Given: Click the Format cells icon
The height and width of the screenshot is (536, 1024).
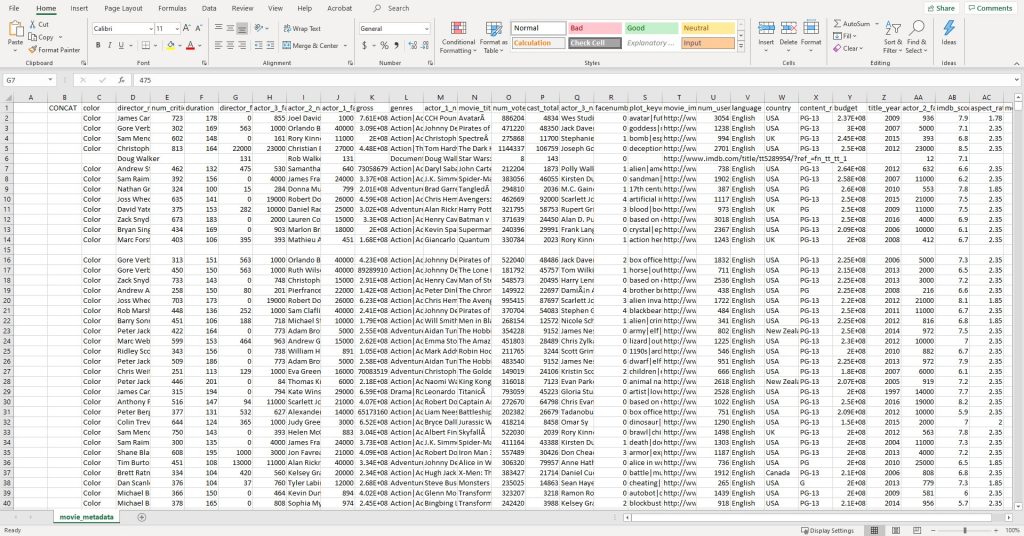Looking at the screenshot, I should (x=811, y=28).
